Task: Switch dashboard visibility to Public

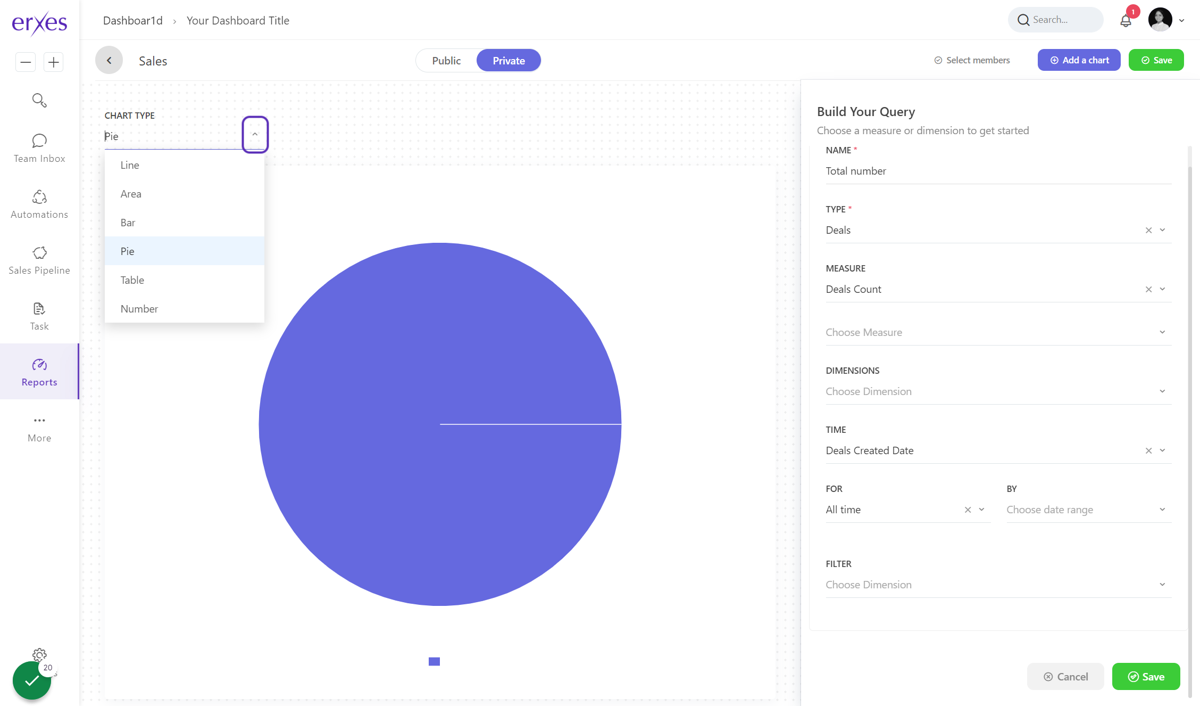Action: click(446, 60)
